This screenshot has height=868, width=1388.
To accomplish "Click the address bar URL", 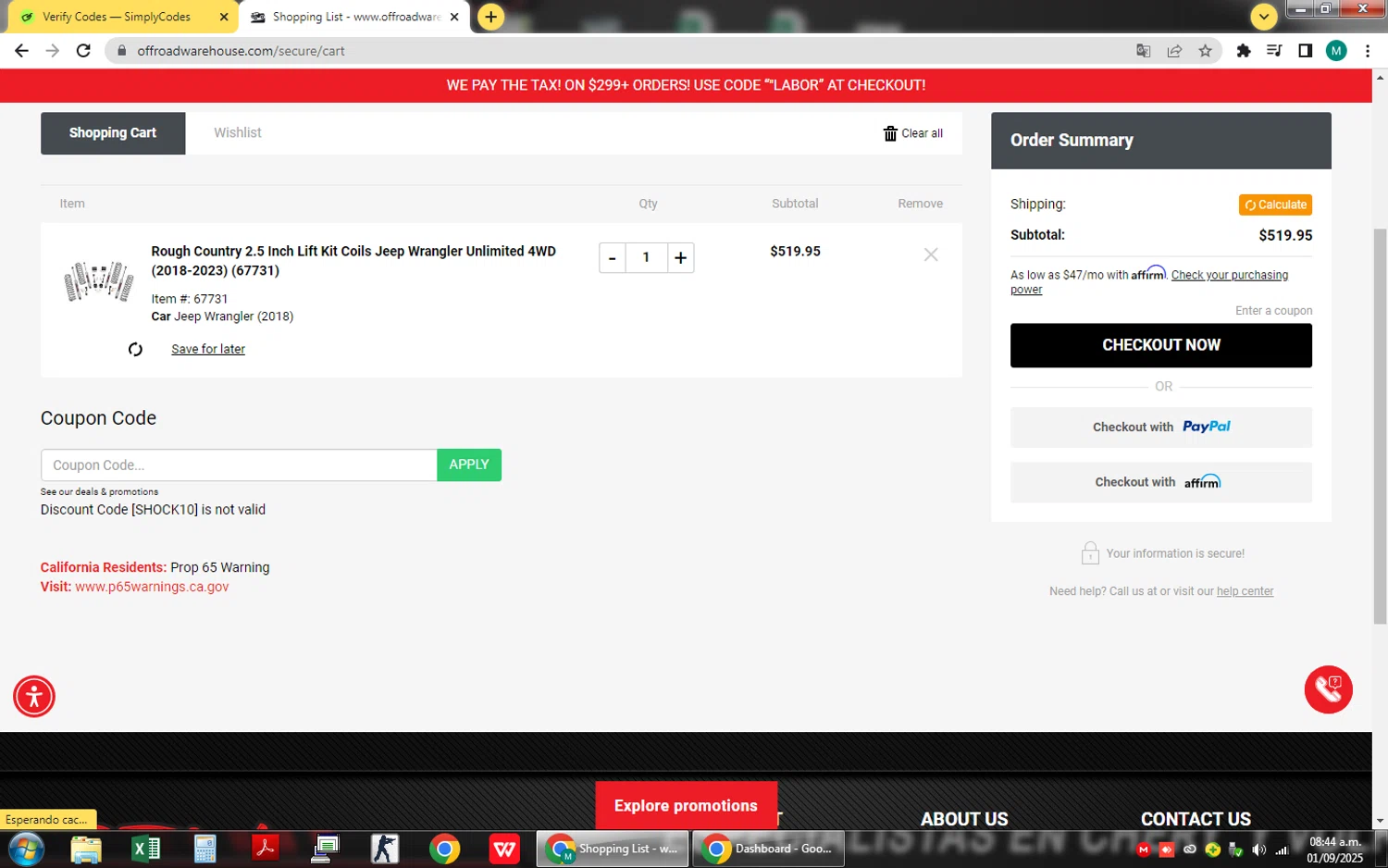I will coord(241,51).
